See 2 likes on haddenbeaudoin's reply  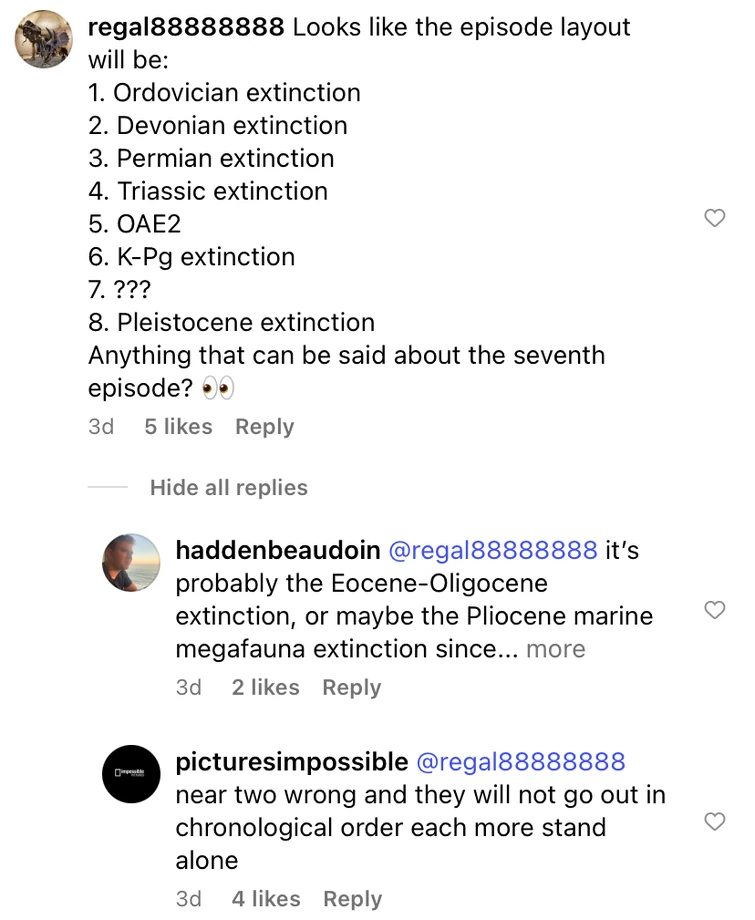pos(265,688)
